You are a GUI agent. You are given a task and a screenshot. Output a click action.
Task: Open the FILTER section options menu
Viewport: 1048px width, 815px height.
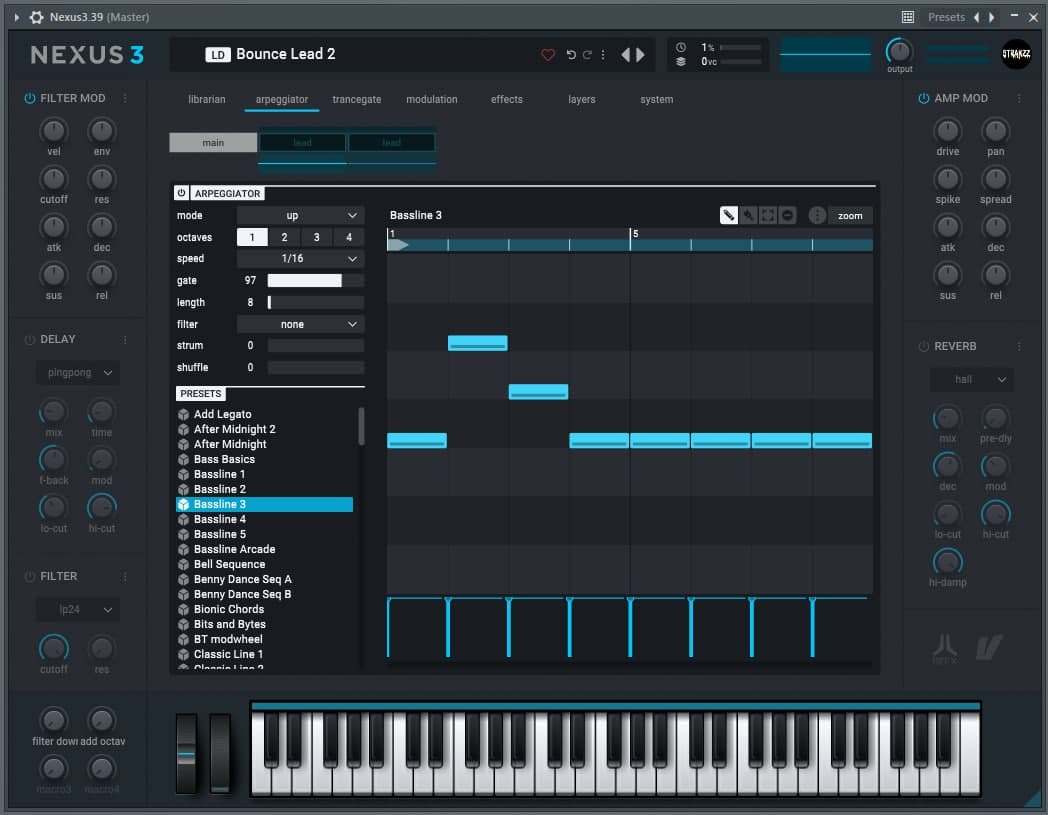tap(125, 576)
